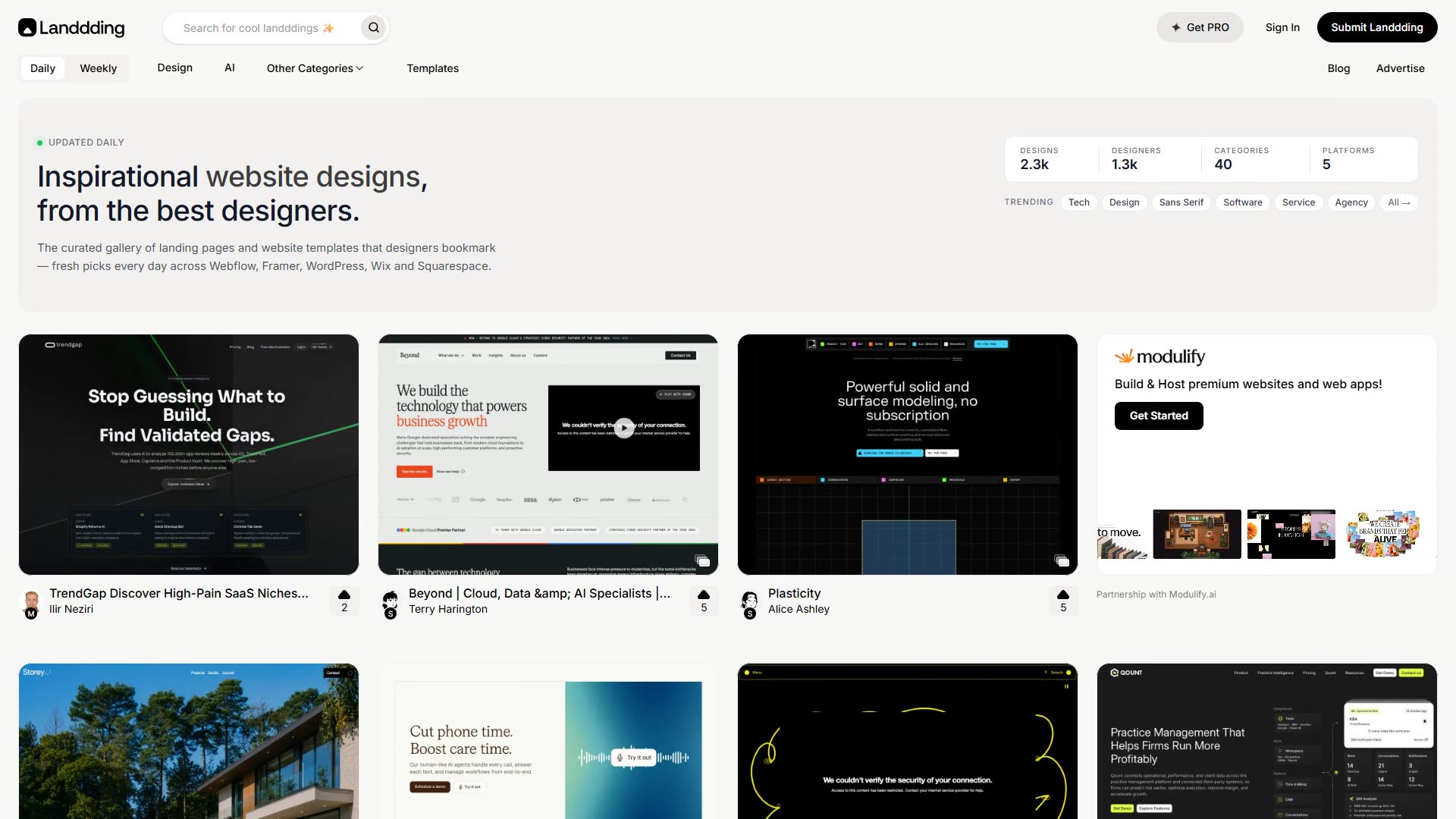
Task: Show all trending tags via All arrow
Action: [1399, 202]
